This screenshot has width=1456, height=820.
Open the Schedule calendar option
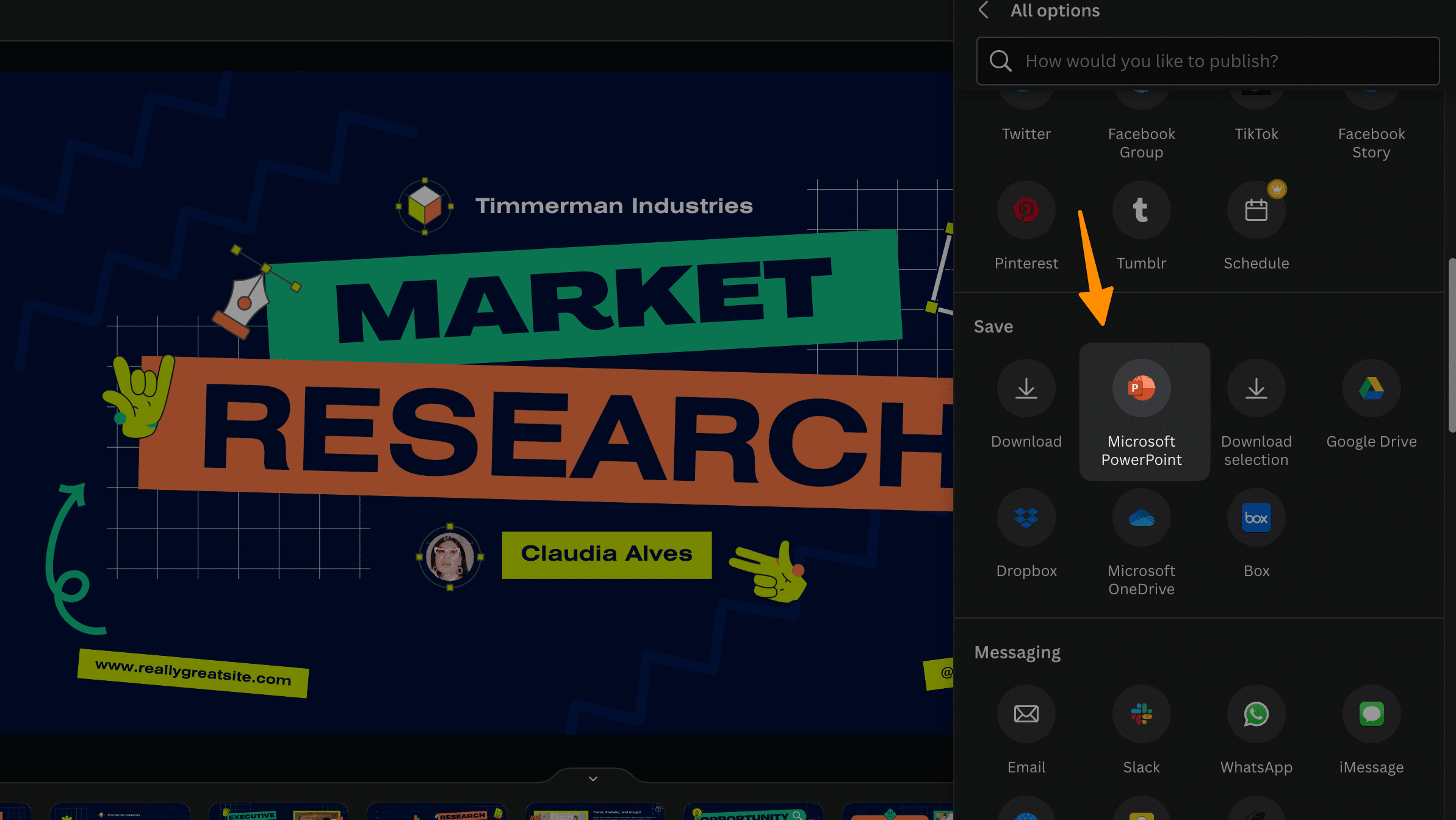1256,210
